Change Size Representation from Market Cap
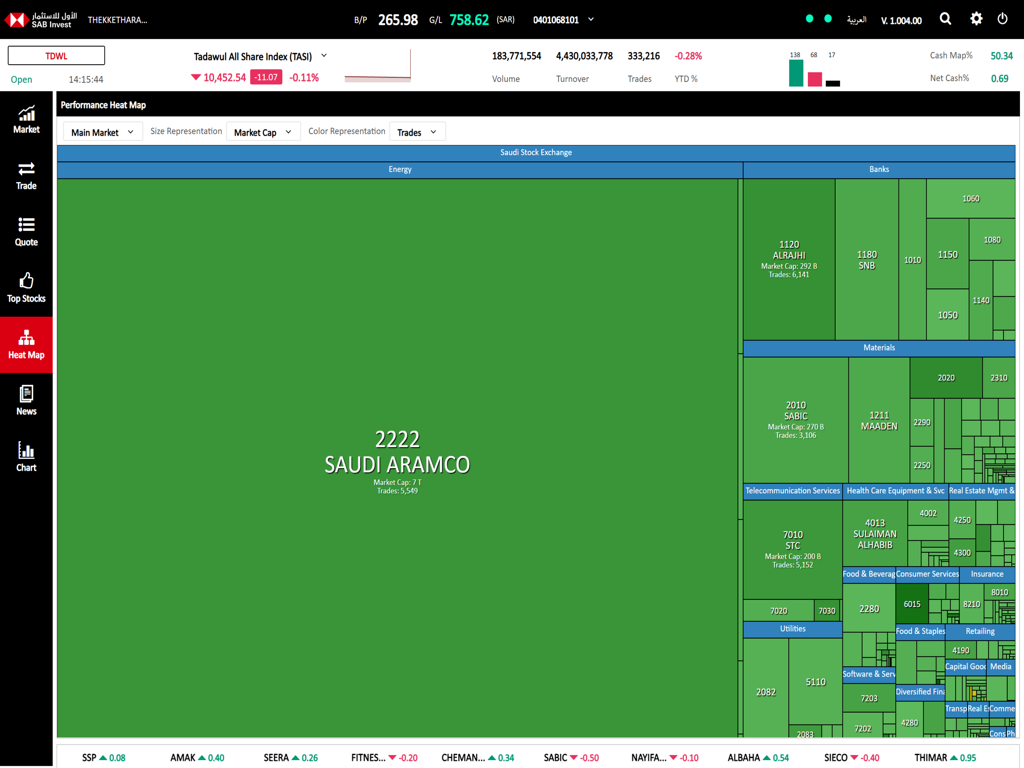Screen dimensions: 1024x768 click(262, 131)
